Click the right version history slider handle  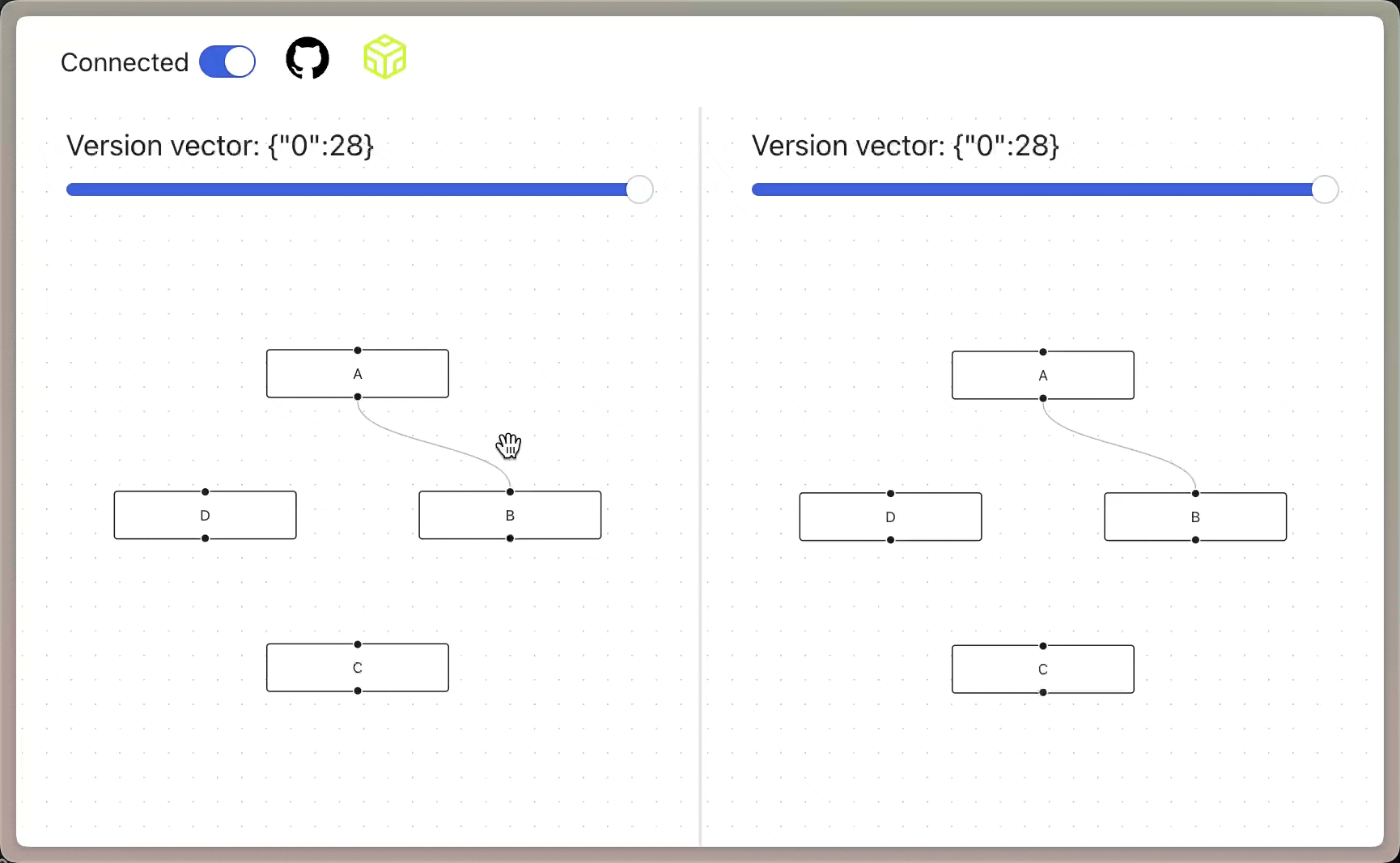click(1325, 189)
